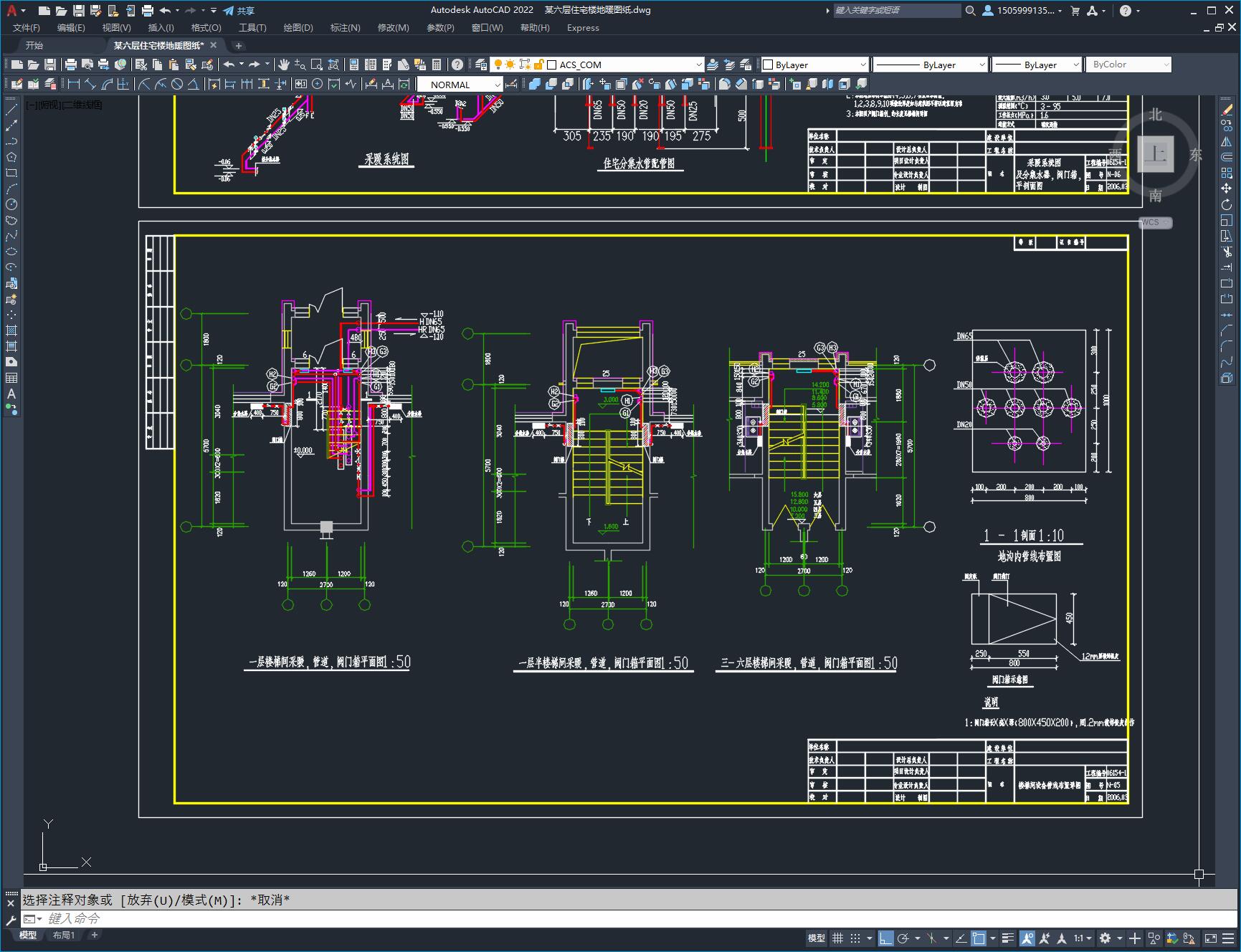Toggle annotation visibility in status bar
Image resolution: width=1241 pixels, height=952 pixels.
(1027, 938)
